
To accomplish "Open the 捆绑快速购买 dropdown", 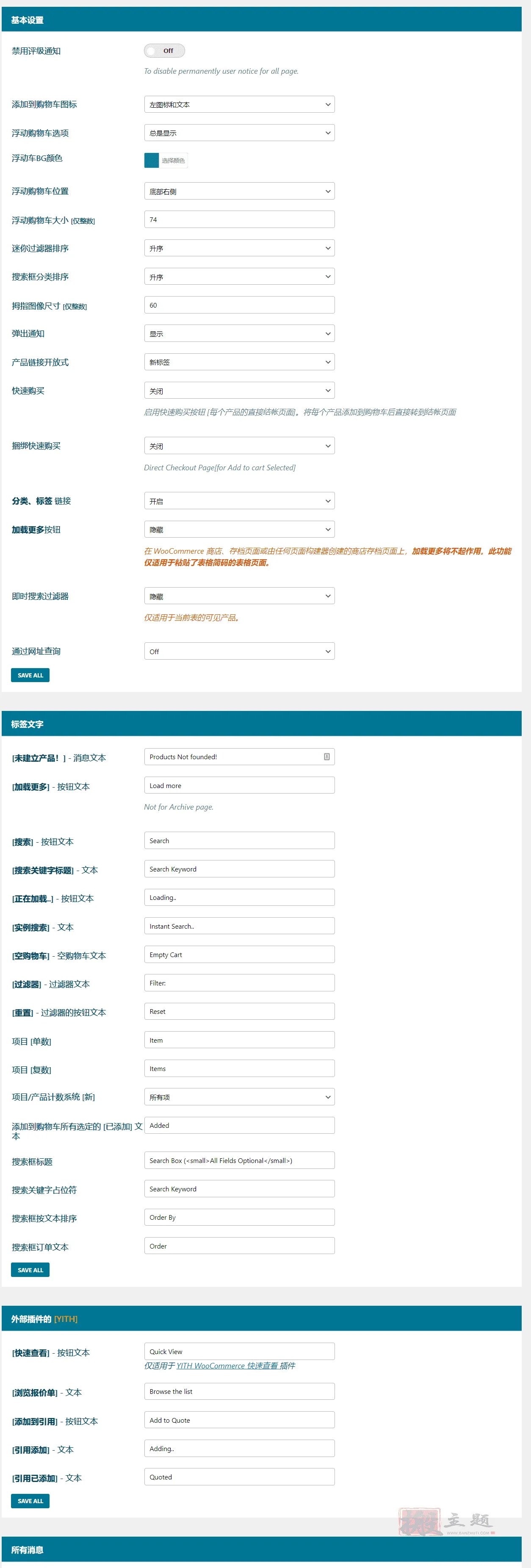I will pos(239,446).
